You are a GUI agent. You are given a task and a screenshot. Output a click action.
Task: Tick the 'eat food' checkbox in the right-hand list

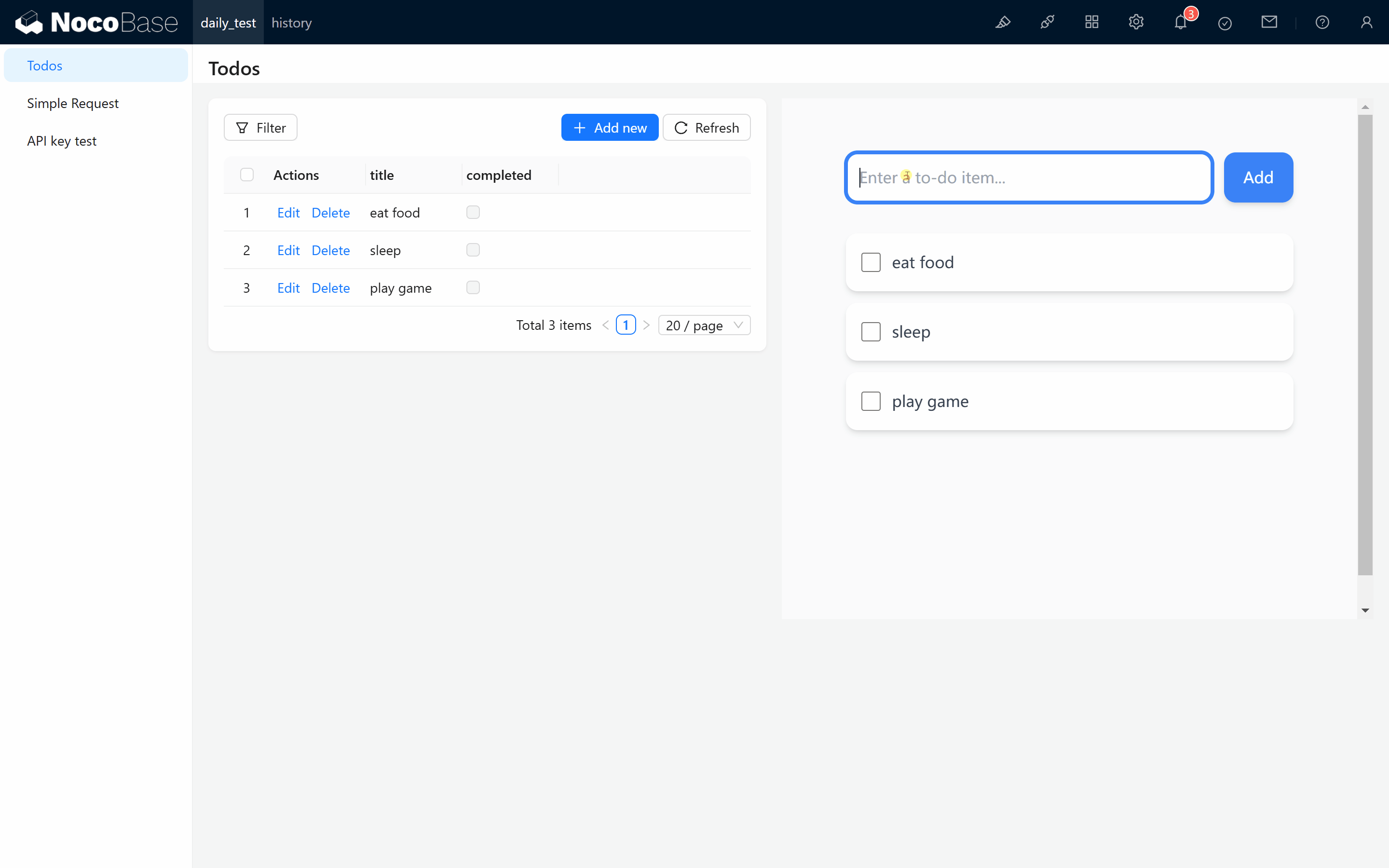pos(871,262)
